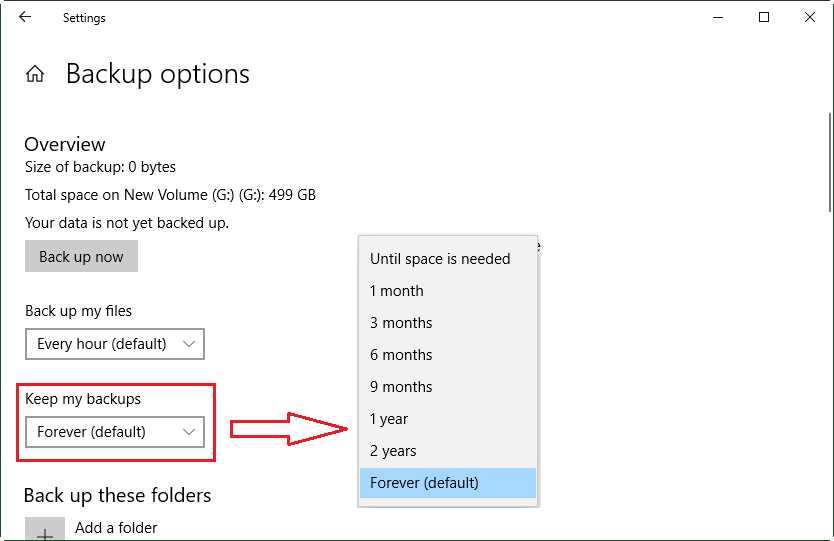Screen dimensions: 834x541
Task: Click the plus icon for Add a folder
Action: (x=45, y=531)
